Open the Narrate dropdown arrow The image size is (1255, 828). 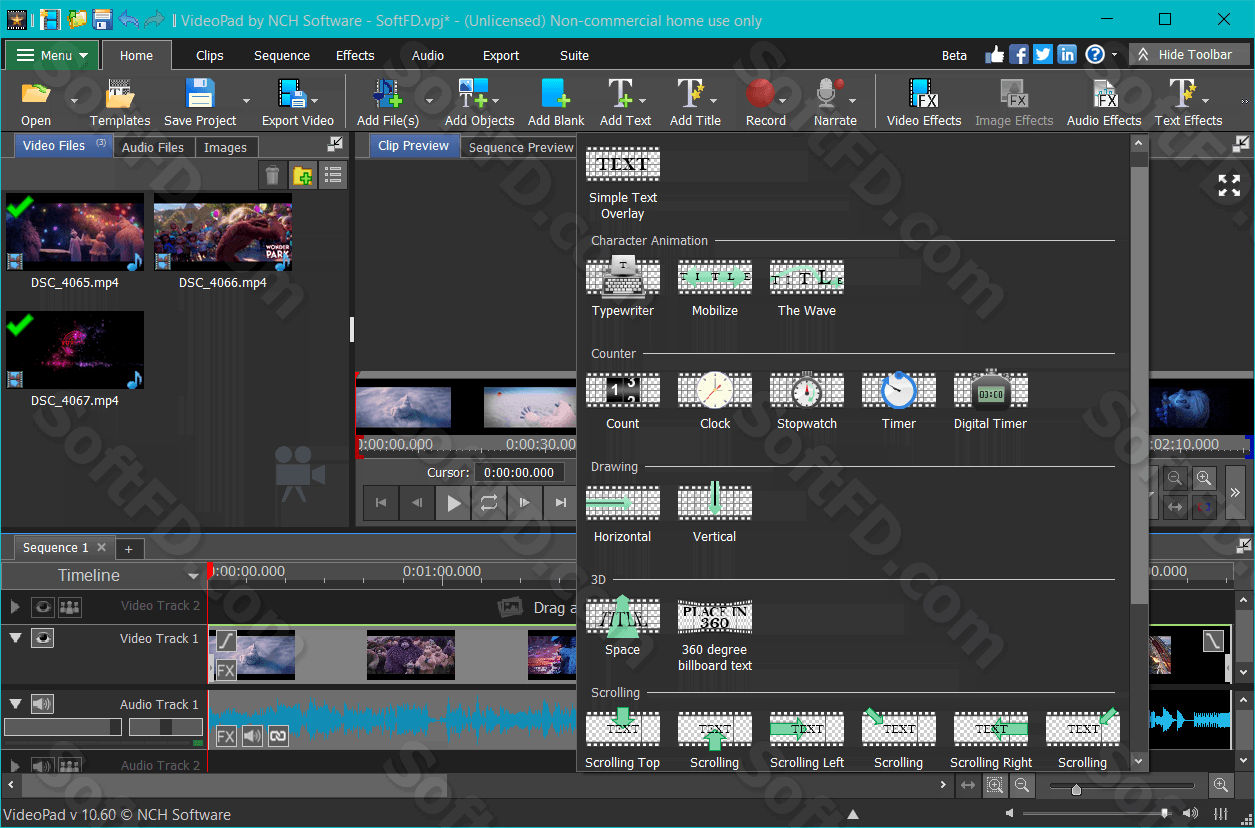coord(852,100)
